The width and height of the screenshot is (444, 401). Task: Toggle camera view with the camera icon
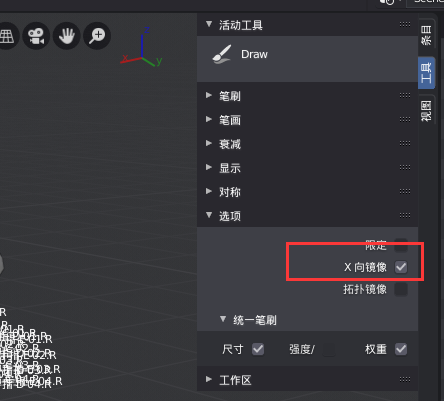pyautogui.click(x=36, y=36)
